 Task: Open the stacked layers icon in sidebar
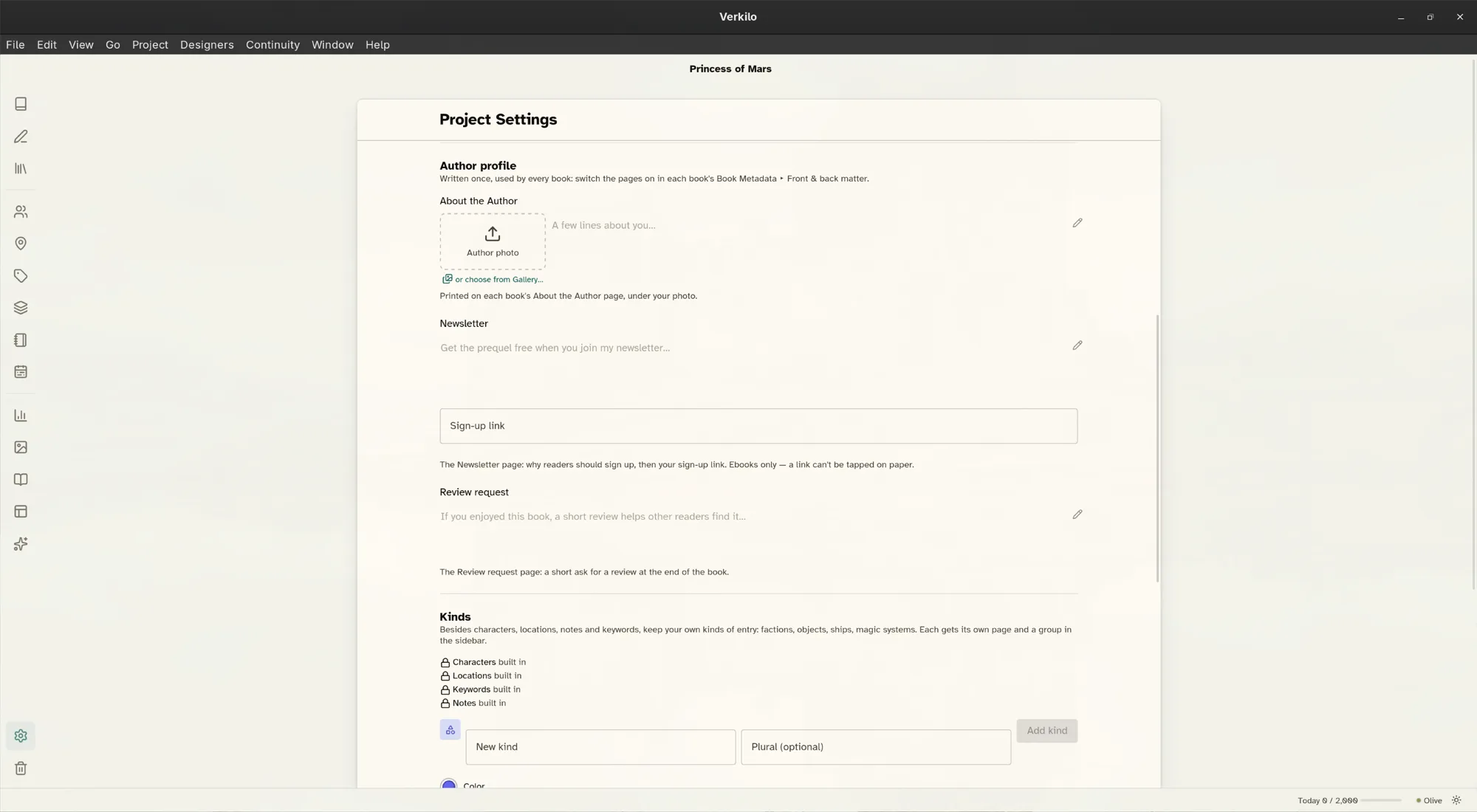click(21, 308)
